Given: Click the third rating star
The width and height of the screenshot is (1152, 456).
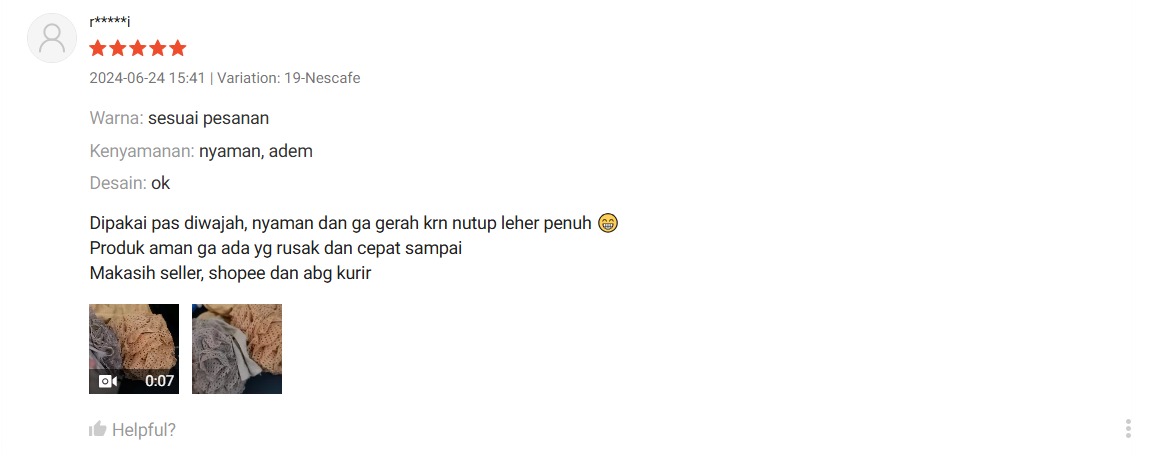Looking at the screenshot, I should (x=137, y=48).
